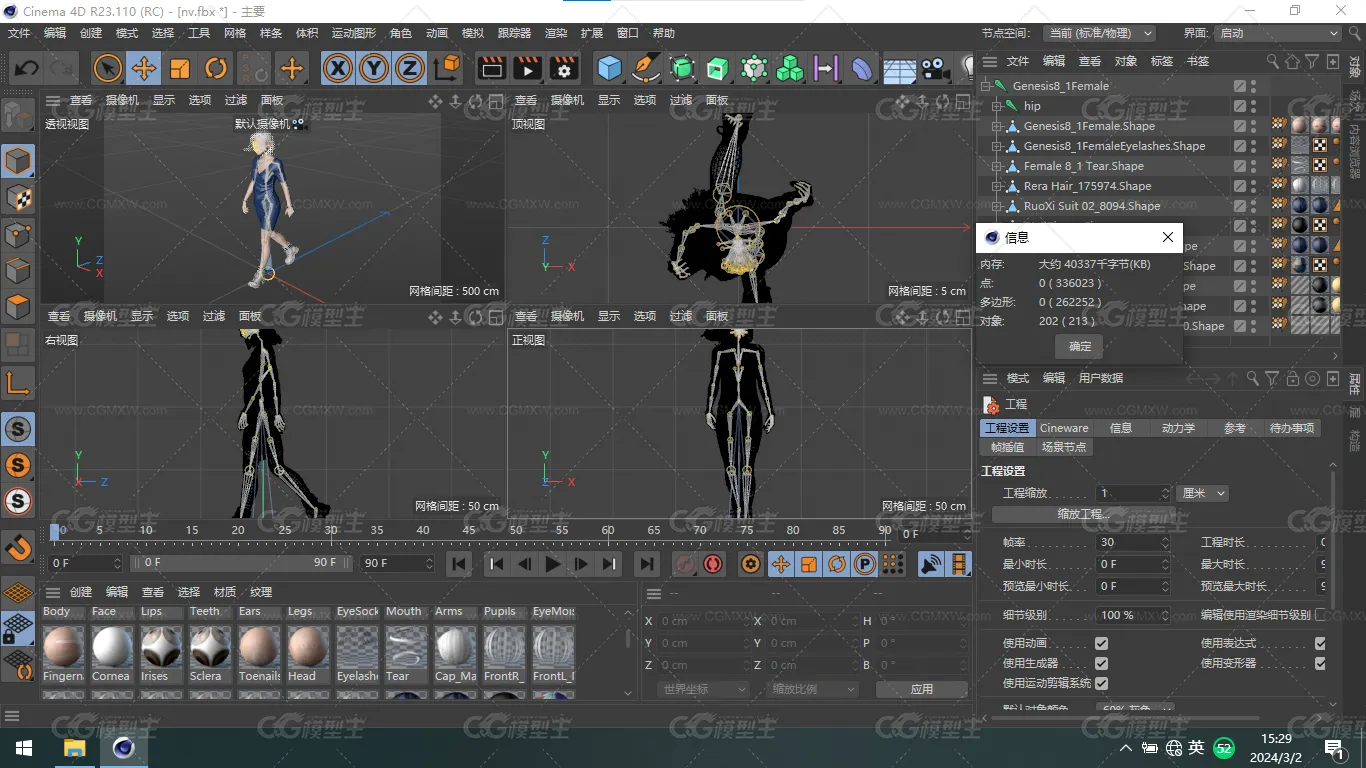Click the Enable Snap magnet icon
1366x768 pixels.
[18, 546]
